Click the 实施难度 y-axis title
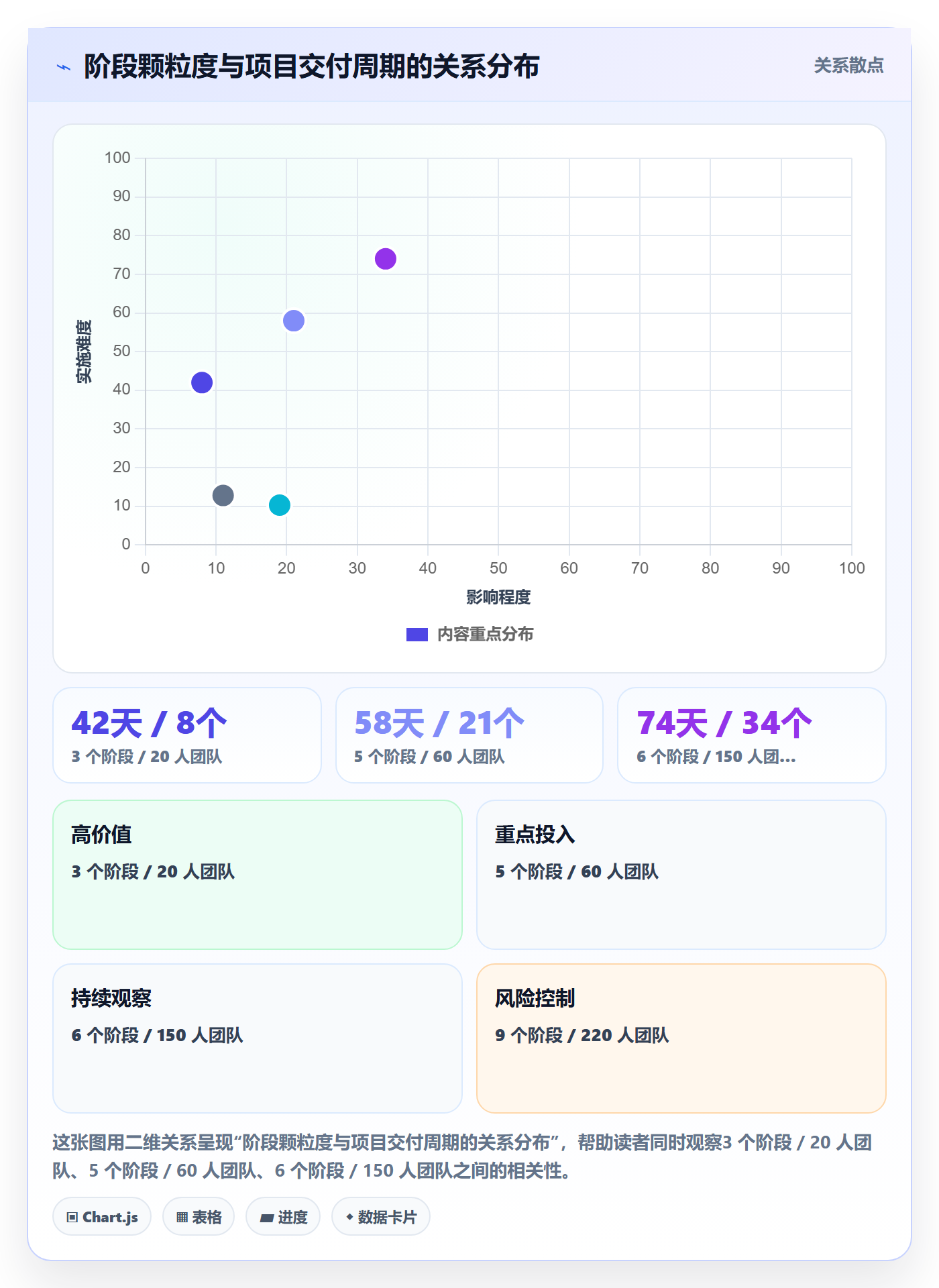 coord(84,352)
